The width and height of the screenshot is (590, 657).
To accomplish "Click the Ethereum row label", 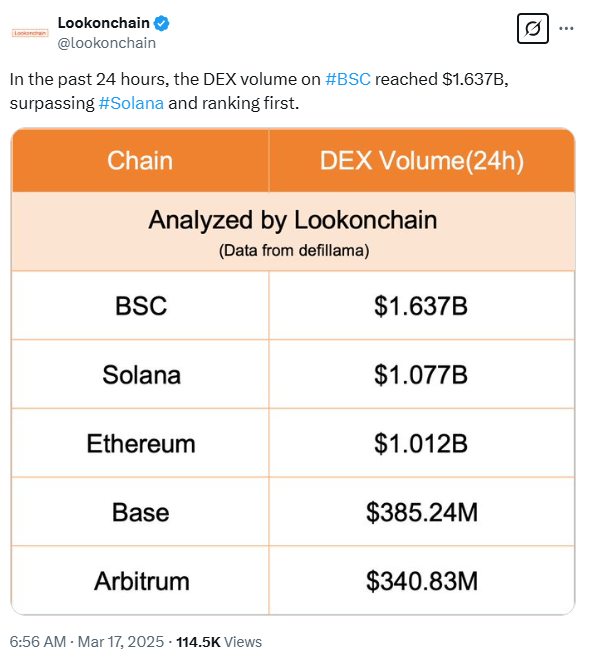I will tap(141, 443).
